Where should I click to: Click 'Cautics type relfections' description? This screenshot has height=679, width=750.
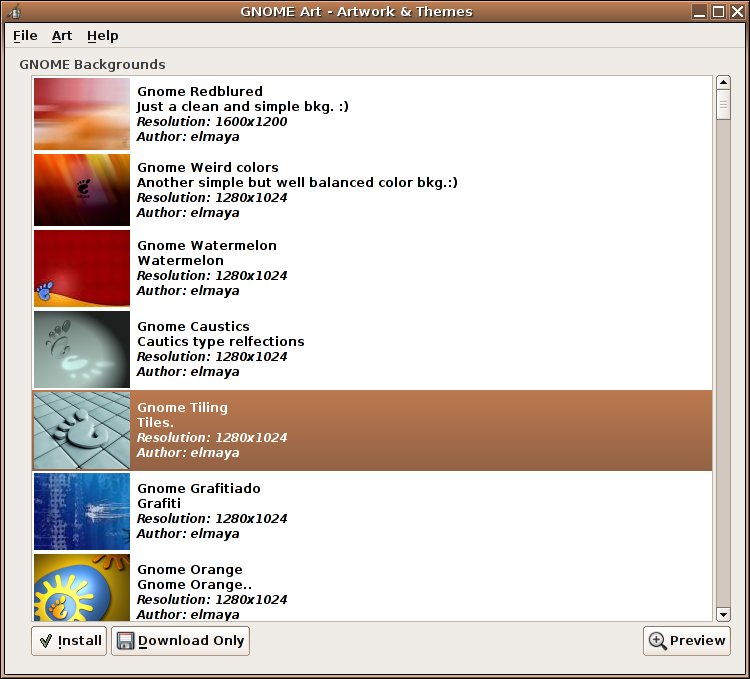[x=221, y=342]
